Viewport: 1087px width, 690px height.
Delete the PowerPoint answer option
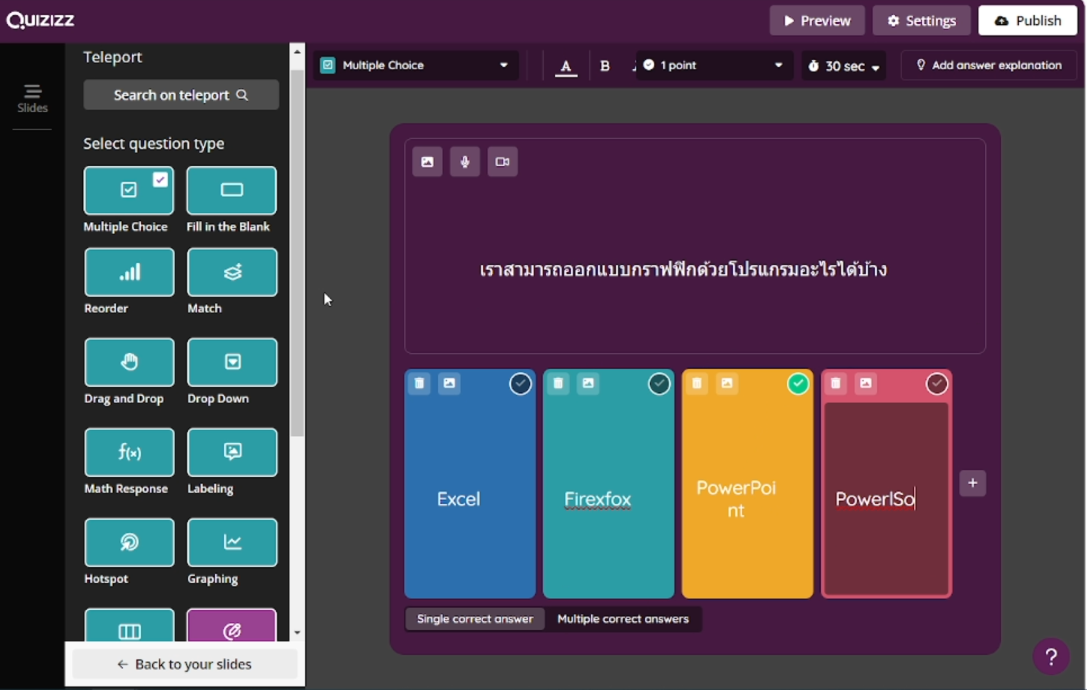[697, 383]
